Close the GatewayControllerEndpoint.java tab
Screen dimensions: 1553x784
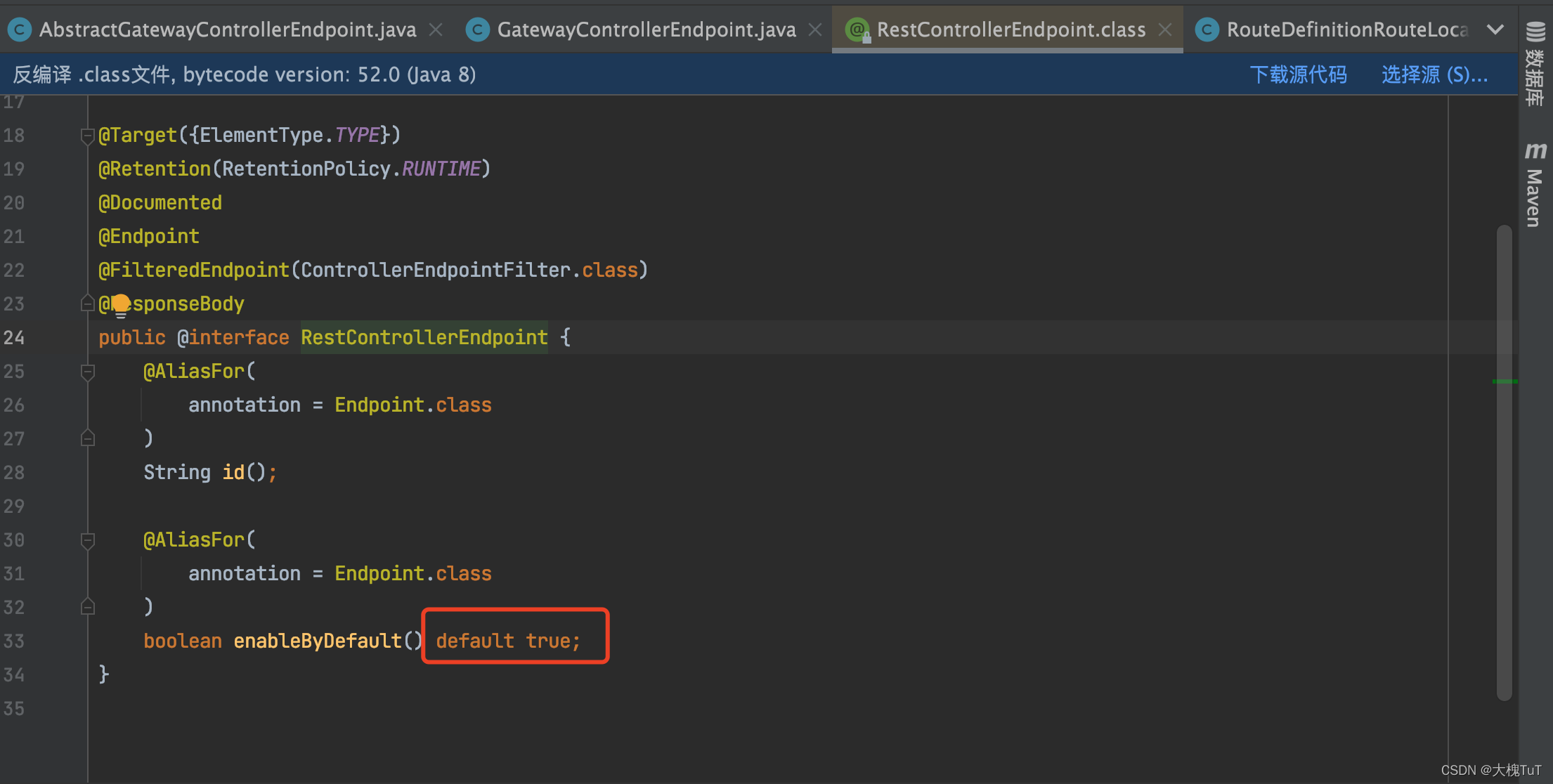click(x=815, y=30)
